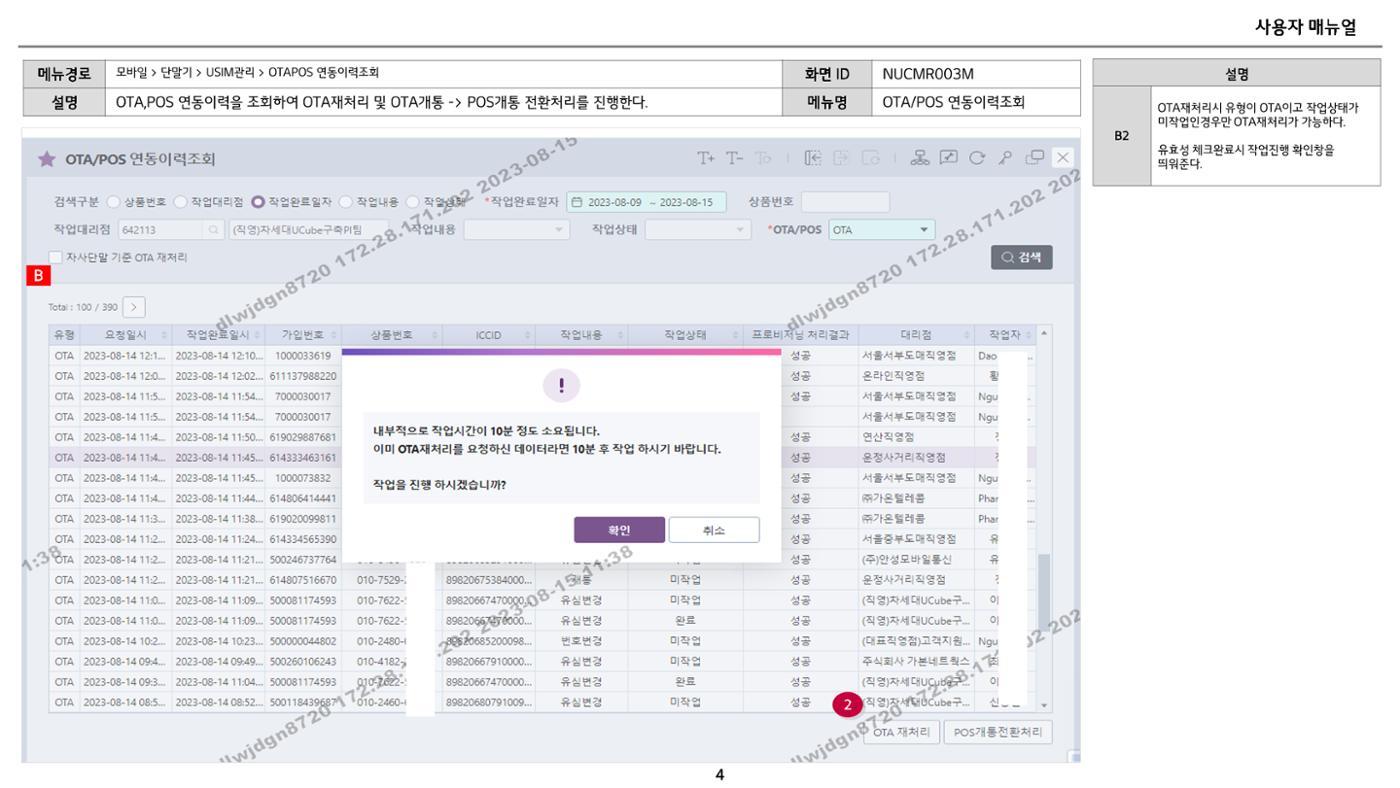Click the 작업완료일자 date range field
The width and height of the screenshot is (1400, 788).
coord(646,202)
